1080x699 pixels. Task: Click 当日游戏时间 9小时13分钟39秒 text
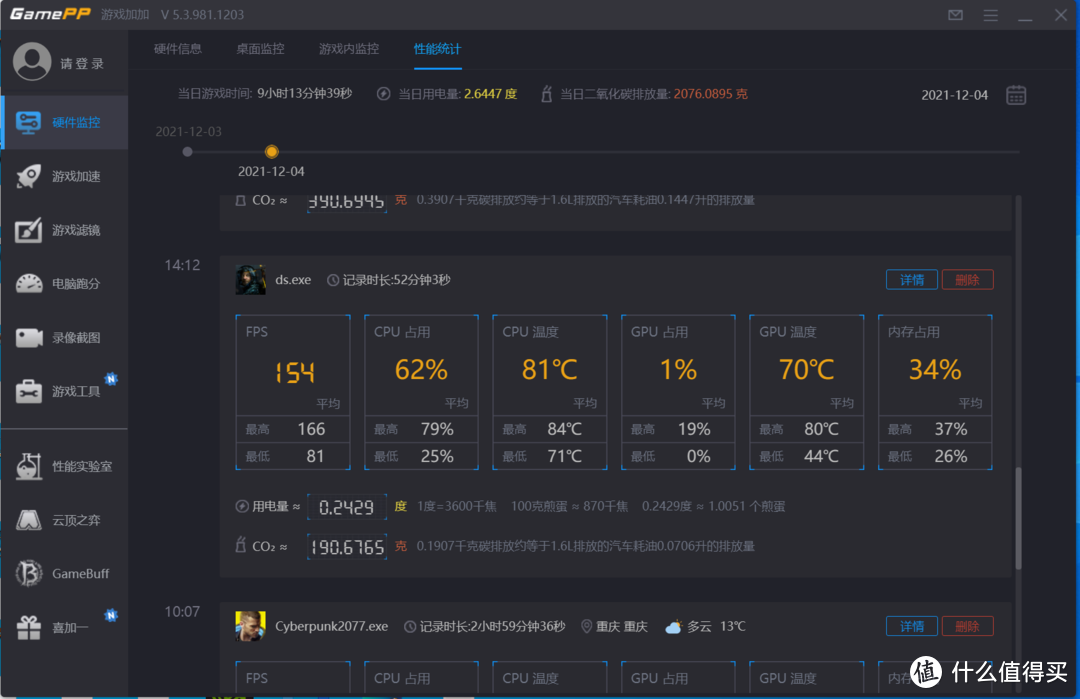coord(304,93)
